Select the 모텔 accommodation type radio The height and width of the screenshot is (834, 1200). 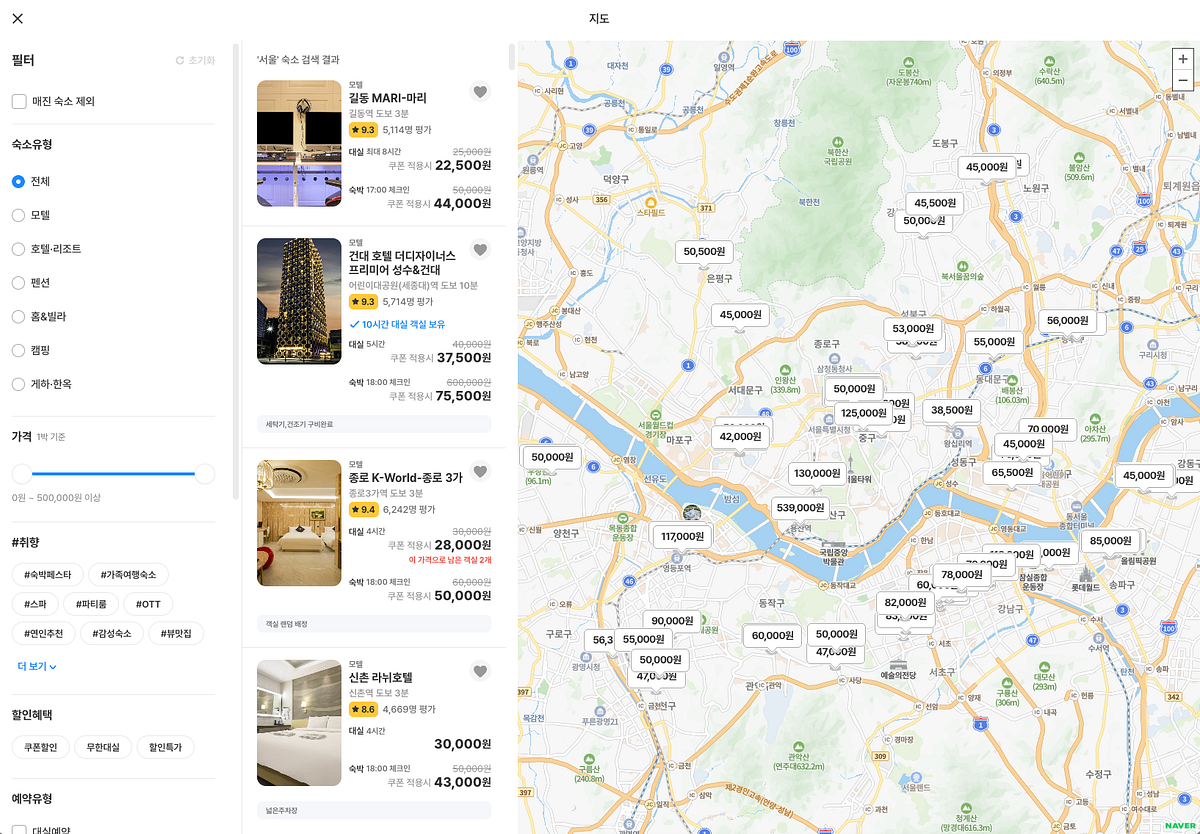point(18,215)
